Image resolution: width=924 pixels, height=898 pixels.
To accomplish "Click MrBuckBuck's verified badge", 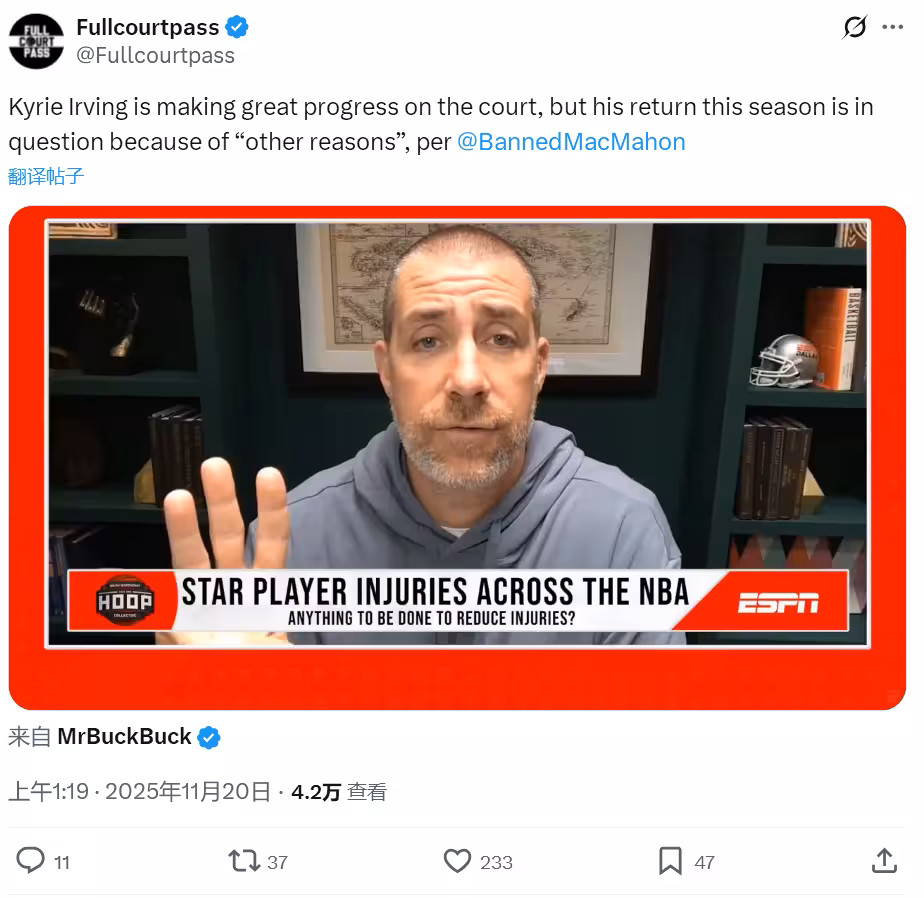I will pyautogui.click(x=209, y=738).
